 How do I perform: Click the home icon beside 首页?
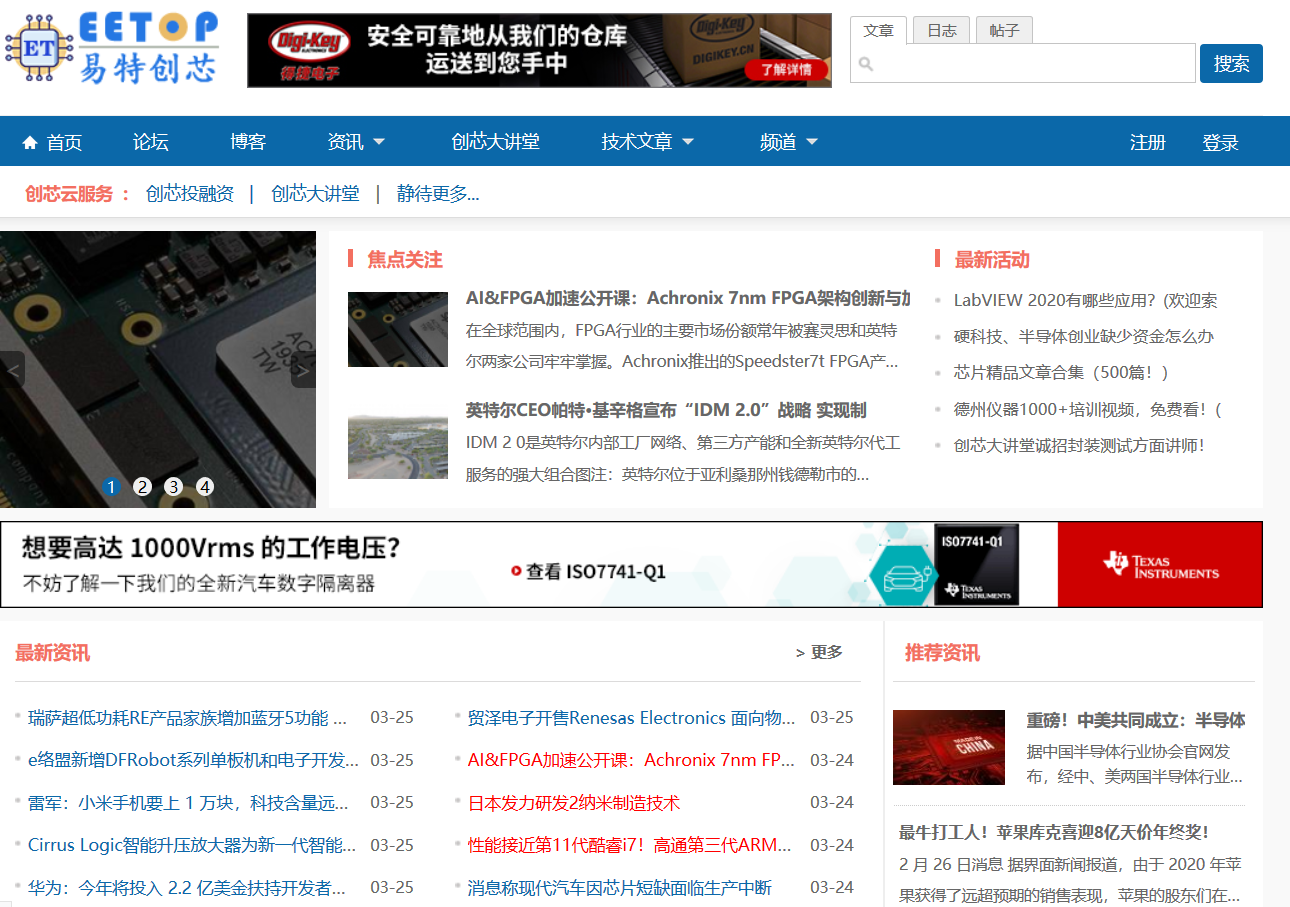30,142
